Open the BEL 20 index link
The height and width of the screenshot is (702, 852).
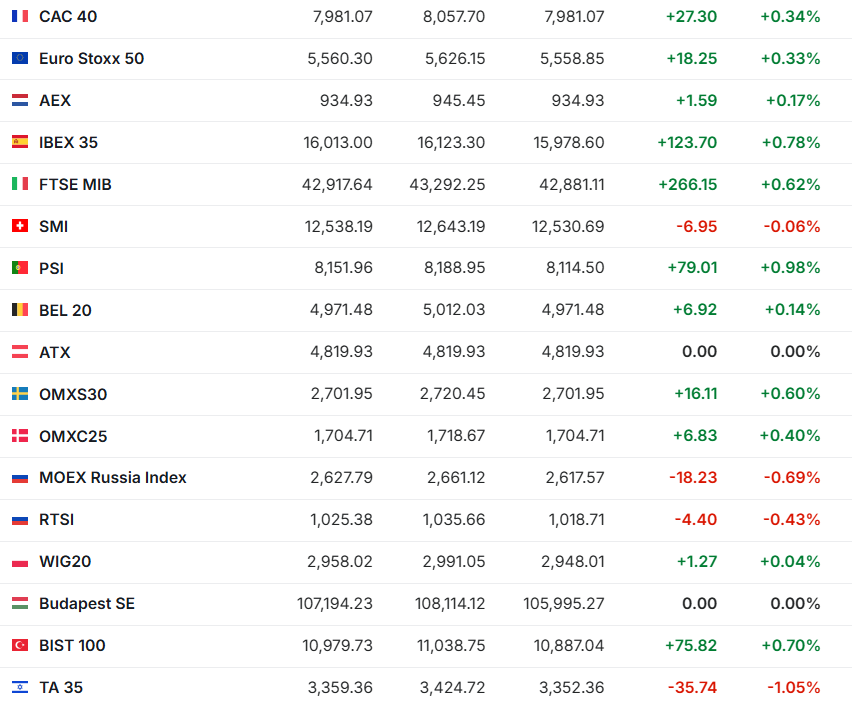pos(65,310)
